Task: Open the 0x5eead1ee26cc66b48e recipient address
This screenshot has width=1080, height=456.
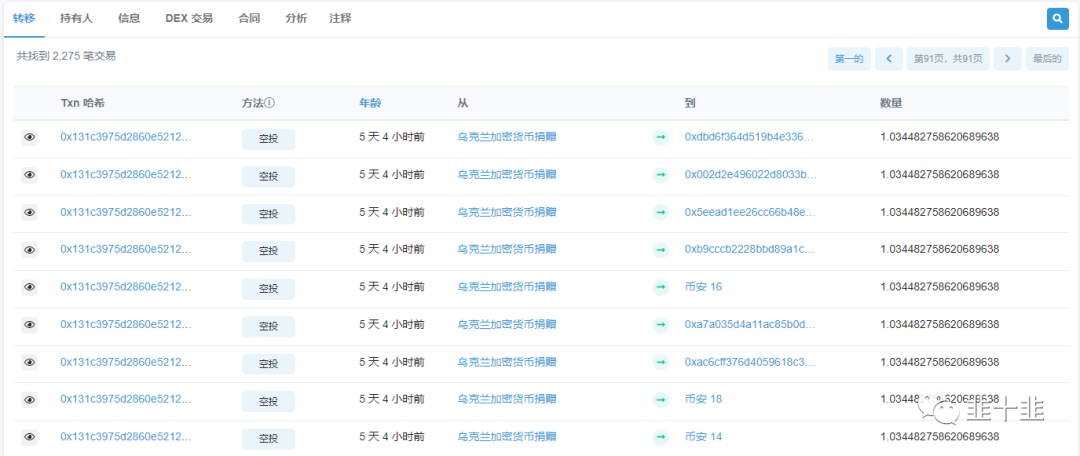Action: click(750, 213)
